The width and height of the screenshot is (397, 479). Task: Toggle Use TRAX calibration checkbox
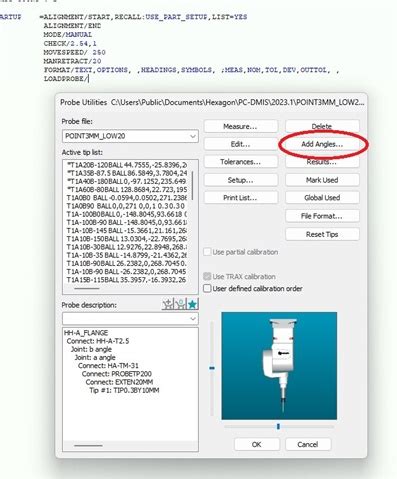tap(207, 276)
